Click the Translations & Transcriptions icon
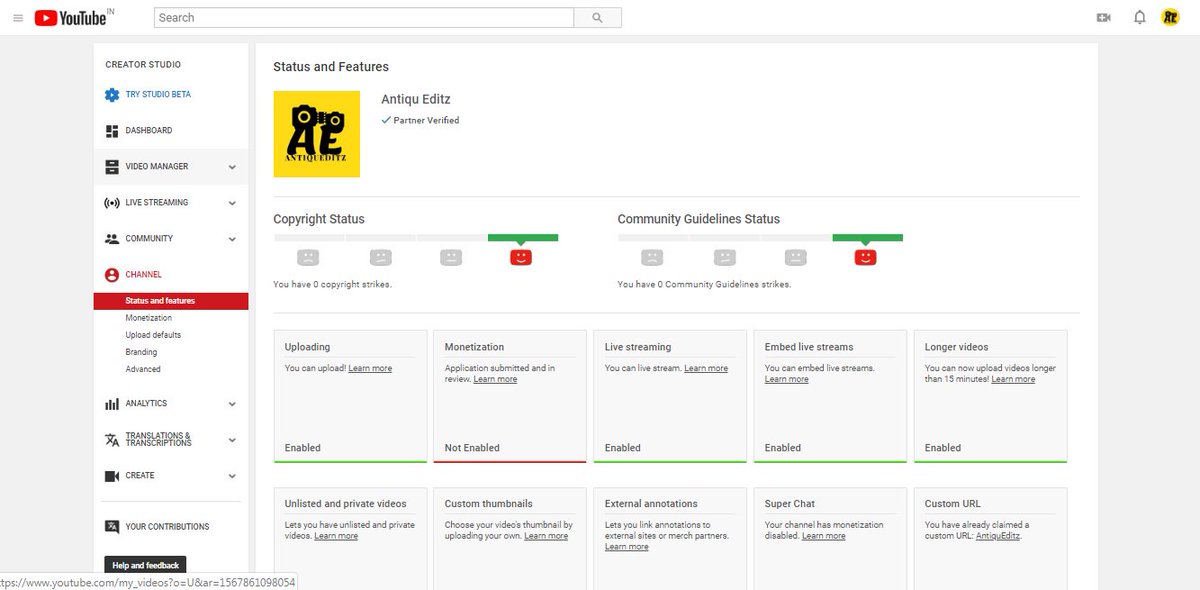Image resolution: width=1200 pixels, height=590 pixels. point(112,440)
